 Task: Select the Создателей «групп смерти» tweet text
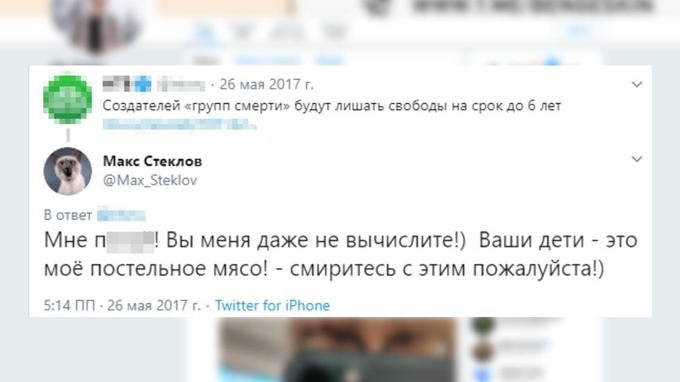332,106
